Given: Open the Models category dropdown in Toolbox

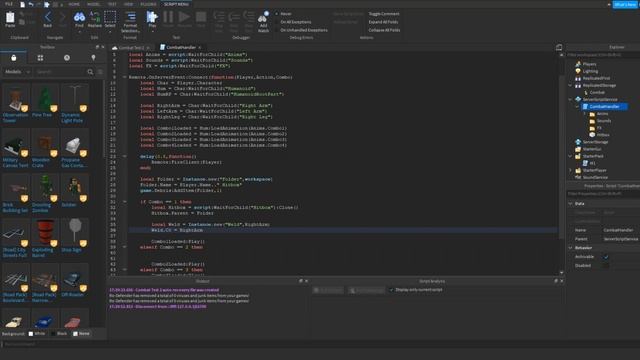Looking at the screenshot, I should [x=17, y=72].
